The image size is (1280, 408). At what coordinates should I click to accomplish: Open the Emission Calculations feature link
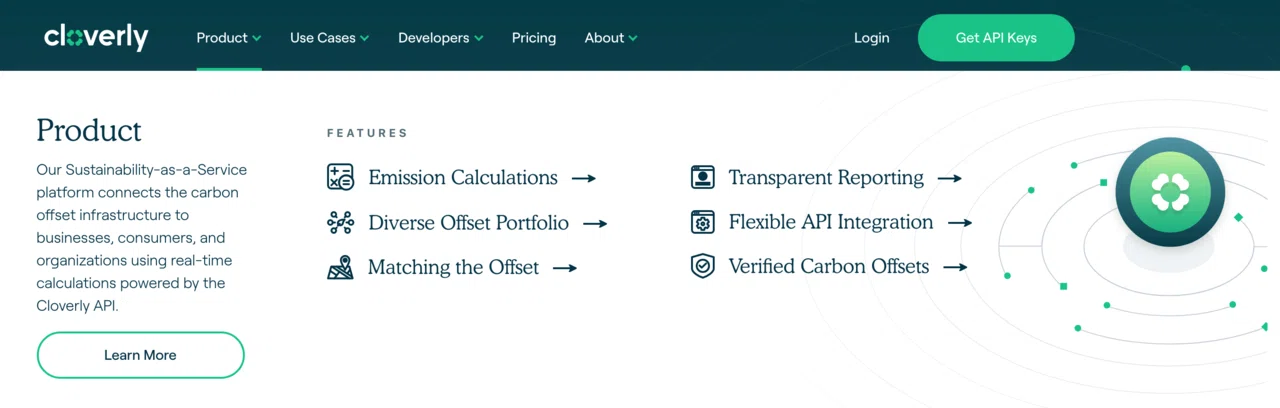point(463,178)
